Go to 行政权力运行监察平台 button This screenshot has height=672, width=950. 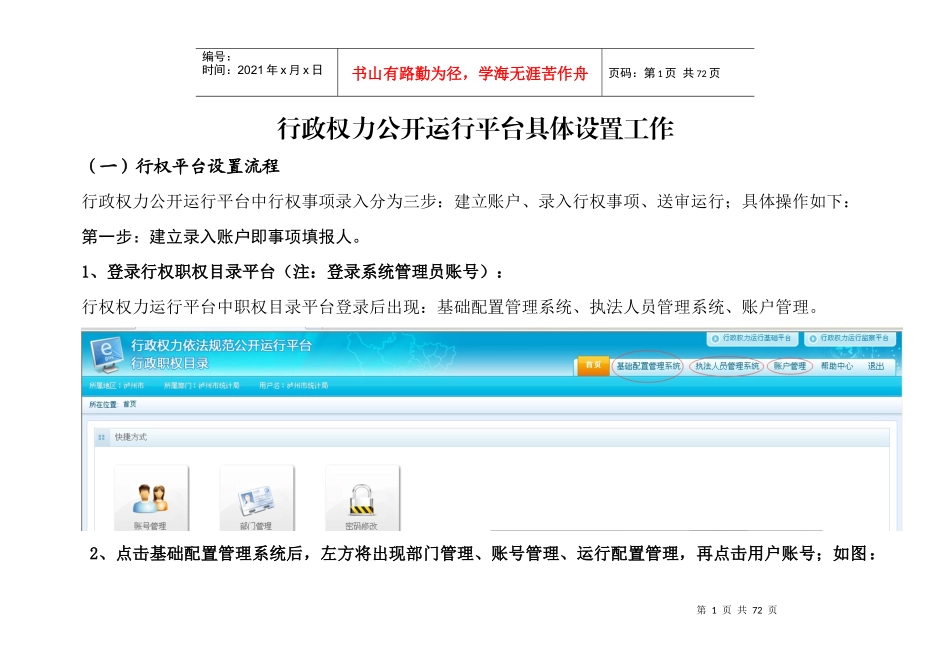pyautogui.click(x=849, y=338)
